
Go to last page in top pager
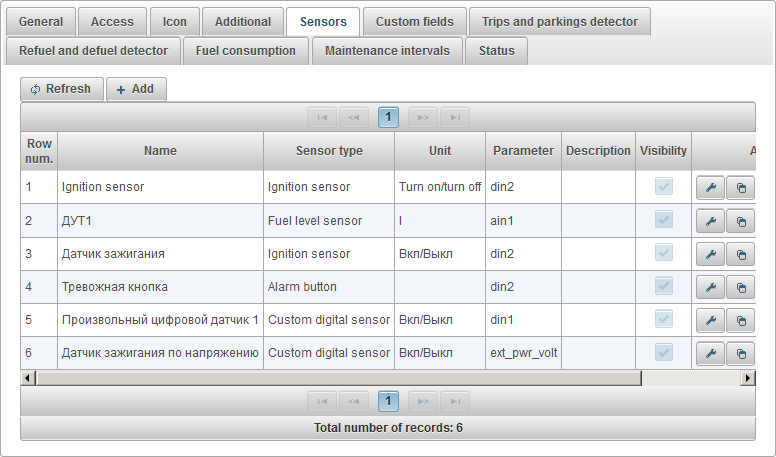click(455, 117)
